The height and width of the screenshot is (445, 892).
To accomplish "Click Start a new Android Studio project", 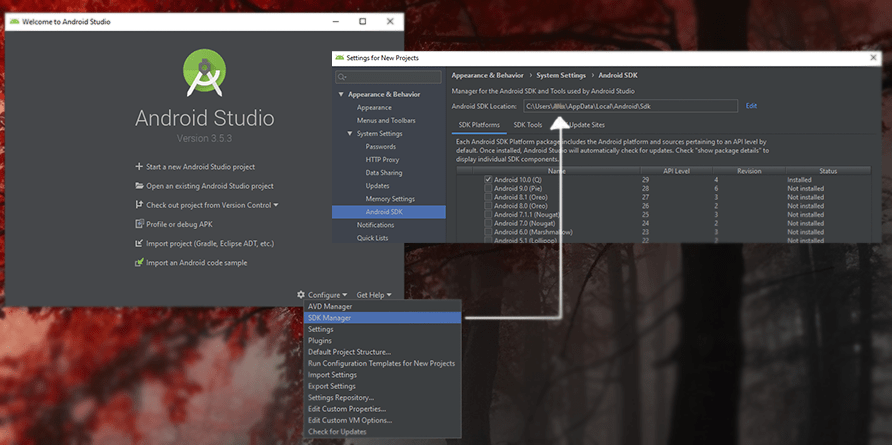I will pyautogui.click(x=200, y=167).
